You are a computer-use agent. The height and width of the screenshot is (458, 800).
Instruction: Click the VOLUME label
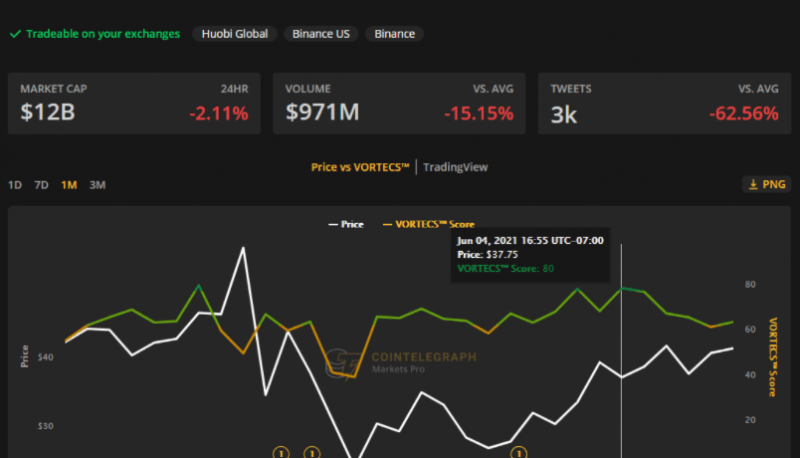point(308,89)
